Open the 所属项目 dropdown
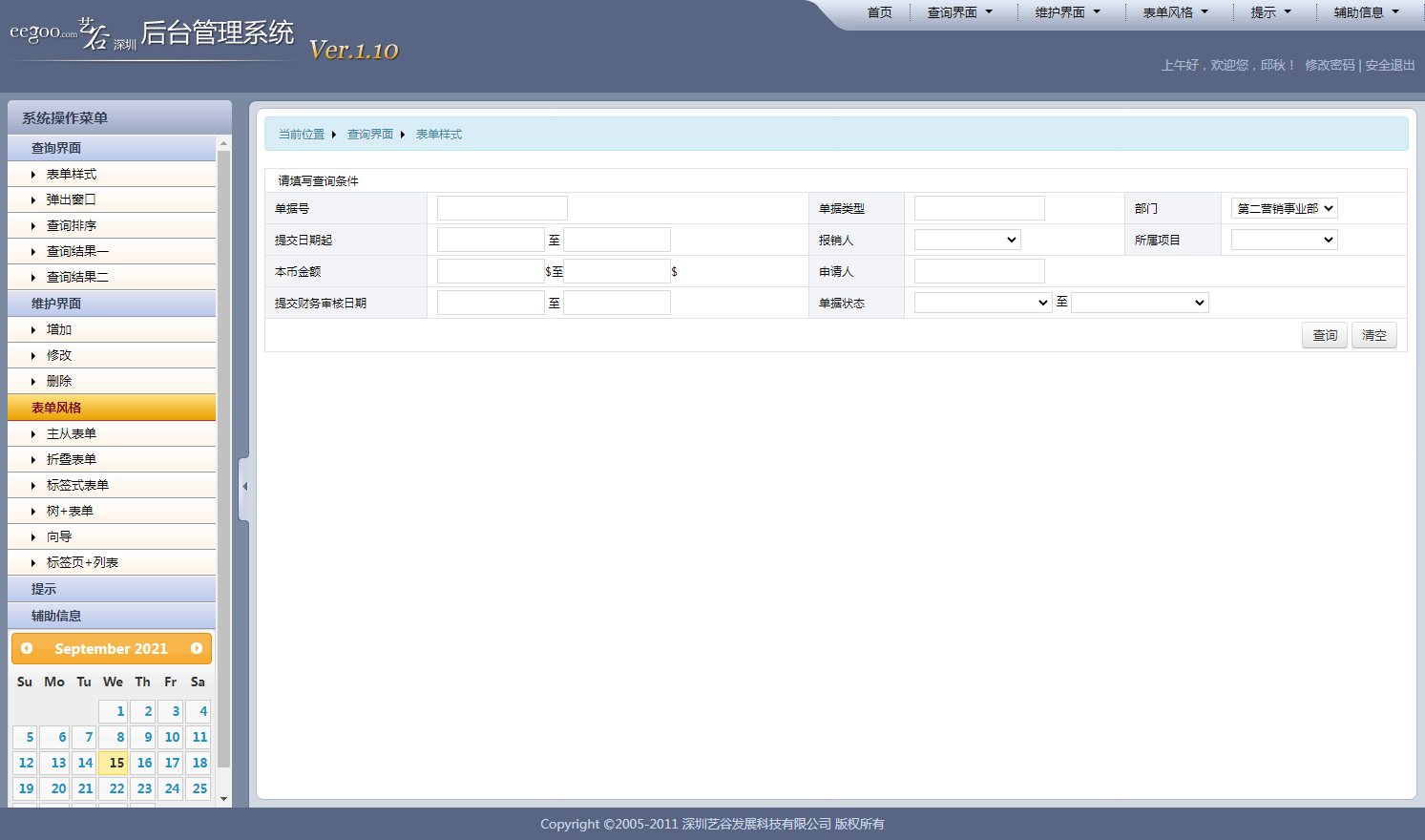This screenshot has height=840, width=1425. (x=1284, y=240)
